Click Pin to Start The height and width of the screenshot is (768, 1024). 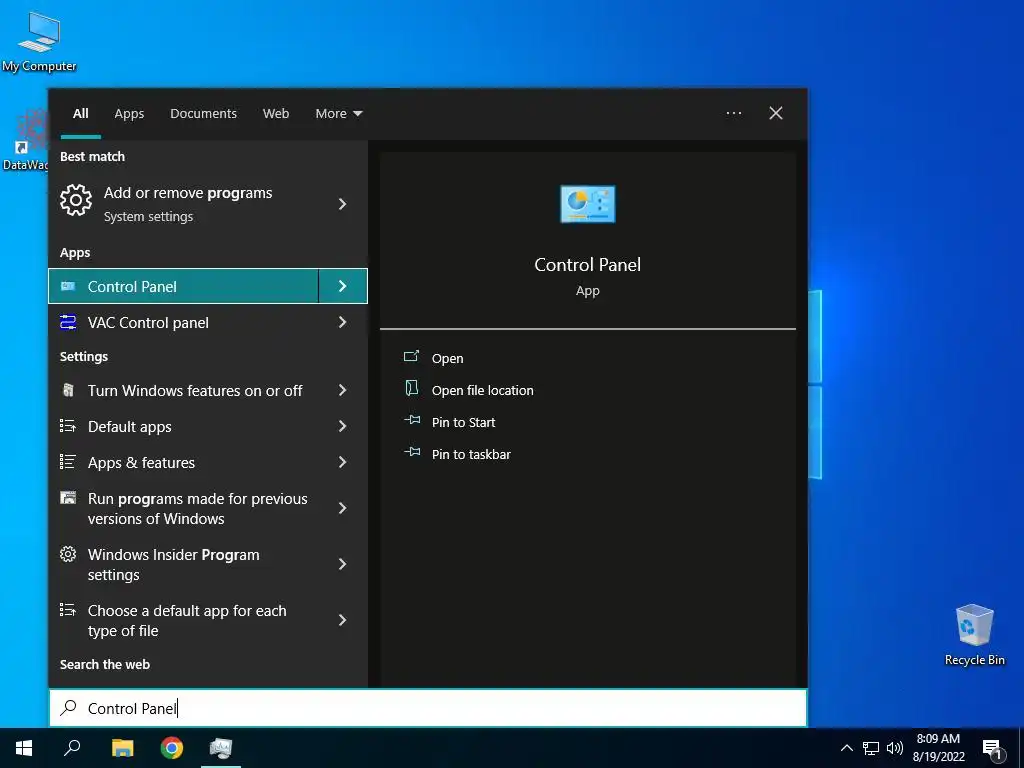[463, 422]
